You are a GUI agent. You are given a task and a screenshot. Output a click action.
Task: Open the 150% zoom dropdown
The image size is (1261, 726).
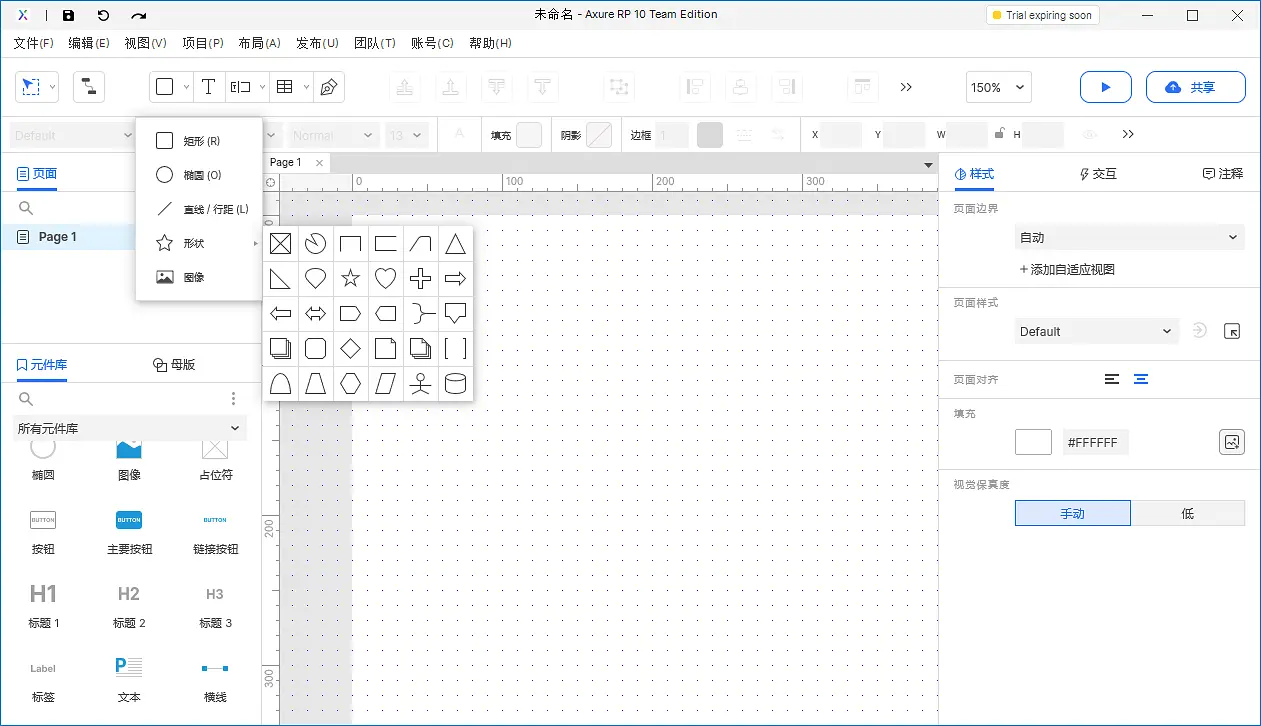point(997,87)
